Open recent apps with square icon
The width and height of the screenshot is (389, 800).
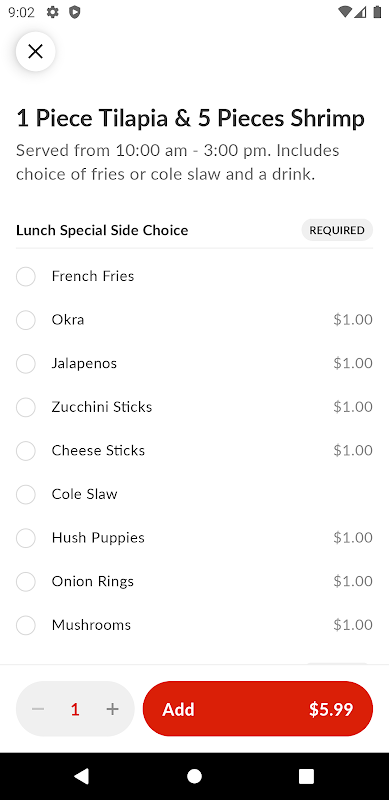306,776
